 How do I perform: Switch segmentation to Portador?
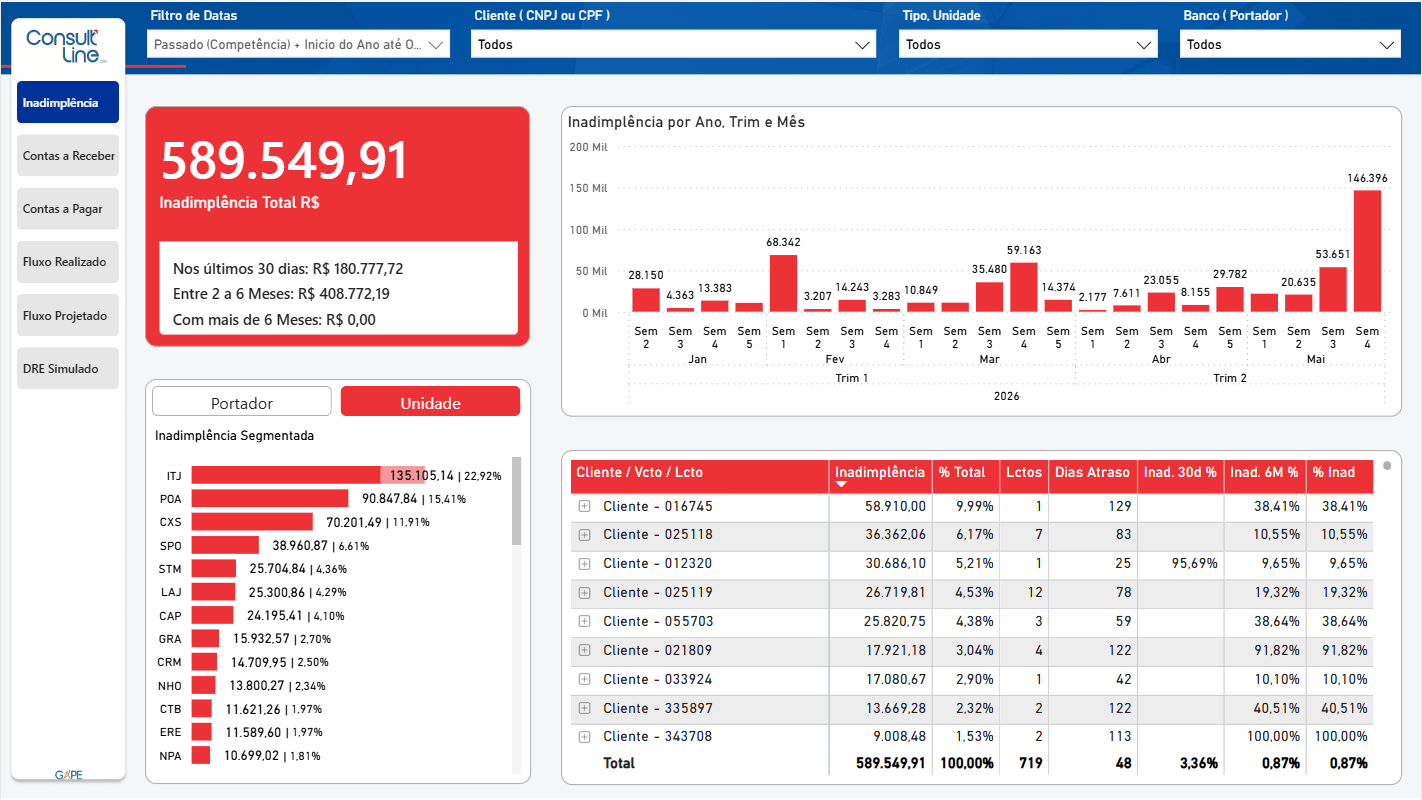pyautogui.click(x=242, y=402)
